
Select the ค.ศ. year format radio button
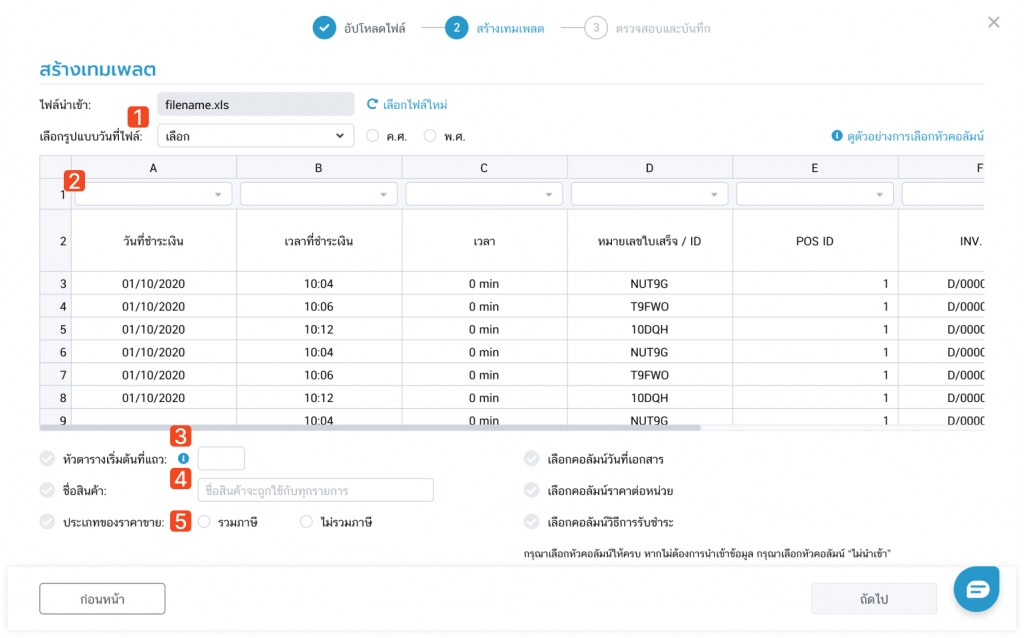coord(372,136)
